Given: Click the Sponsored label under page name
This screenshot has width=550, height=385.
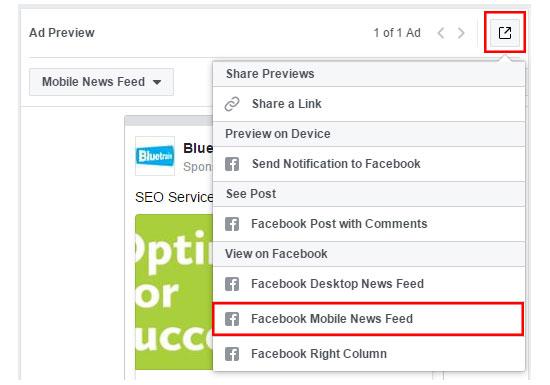Looking at the screenshot, I should coord(198,167).
